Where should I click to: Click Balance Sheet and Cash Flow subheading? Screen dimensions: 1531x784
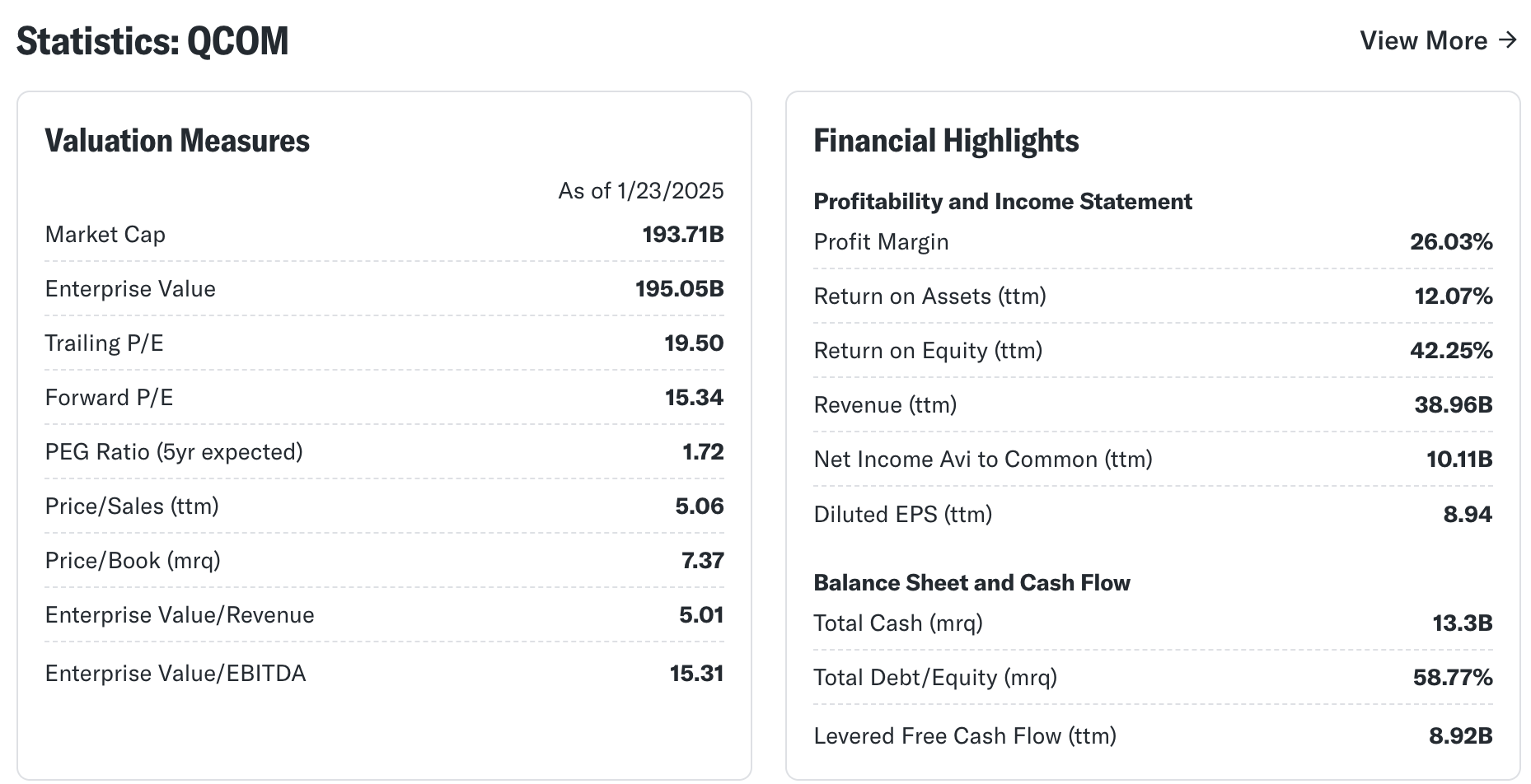(972, 583)
